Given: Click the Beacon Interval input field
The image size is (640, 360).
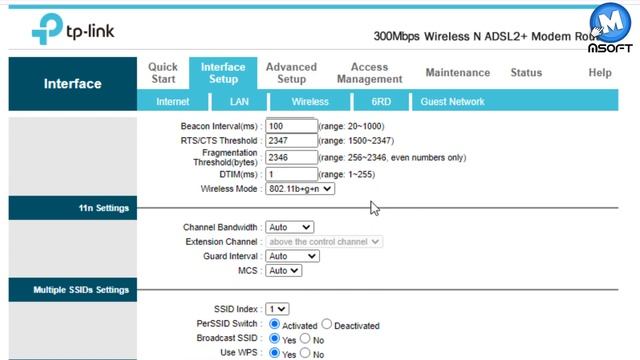Looking at the screenshot, I should 291,126.
